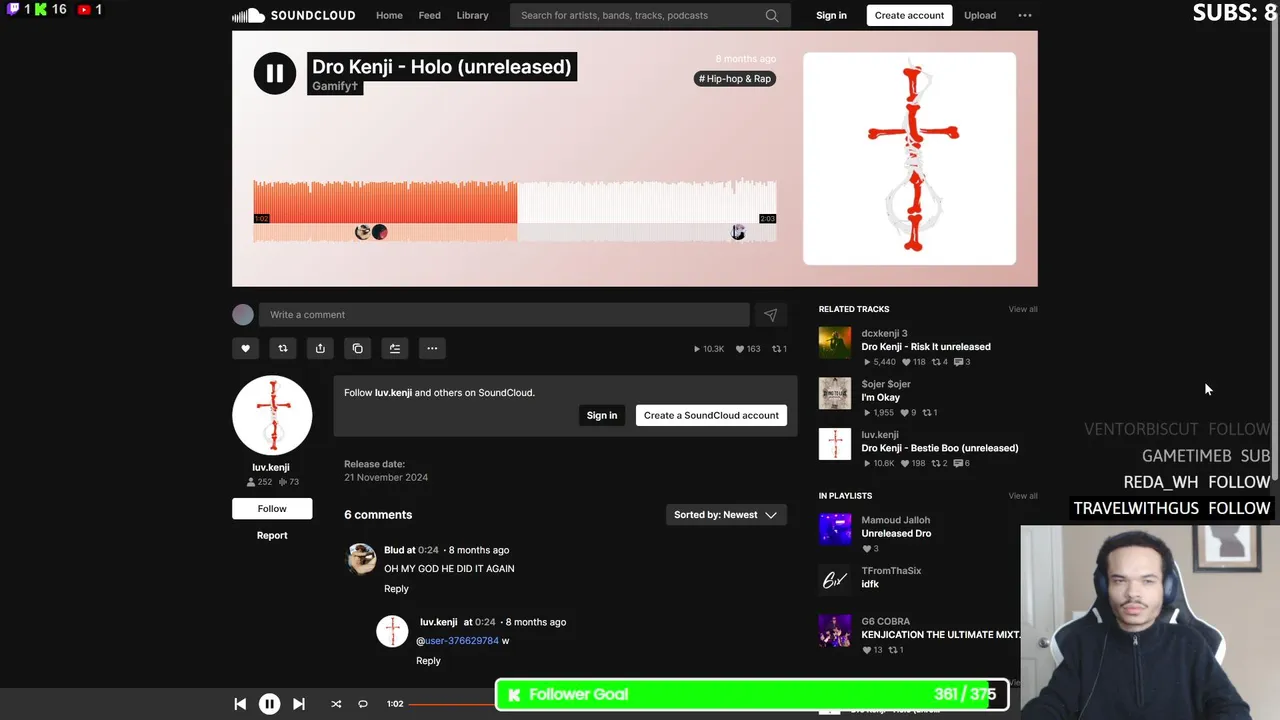Copy the track link
1280x720 pixels.
coord(357,348)
